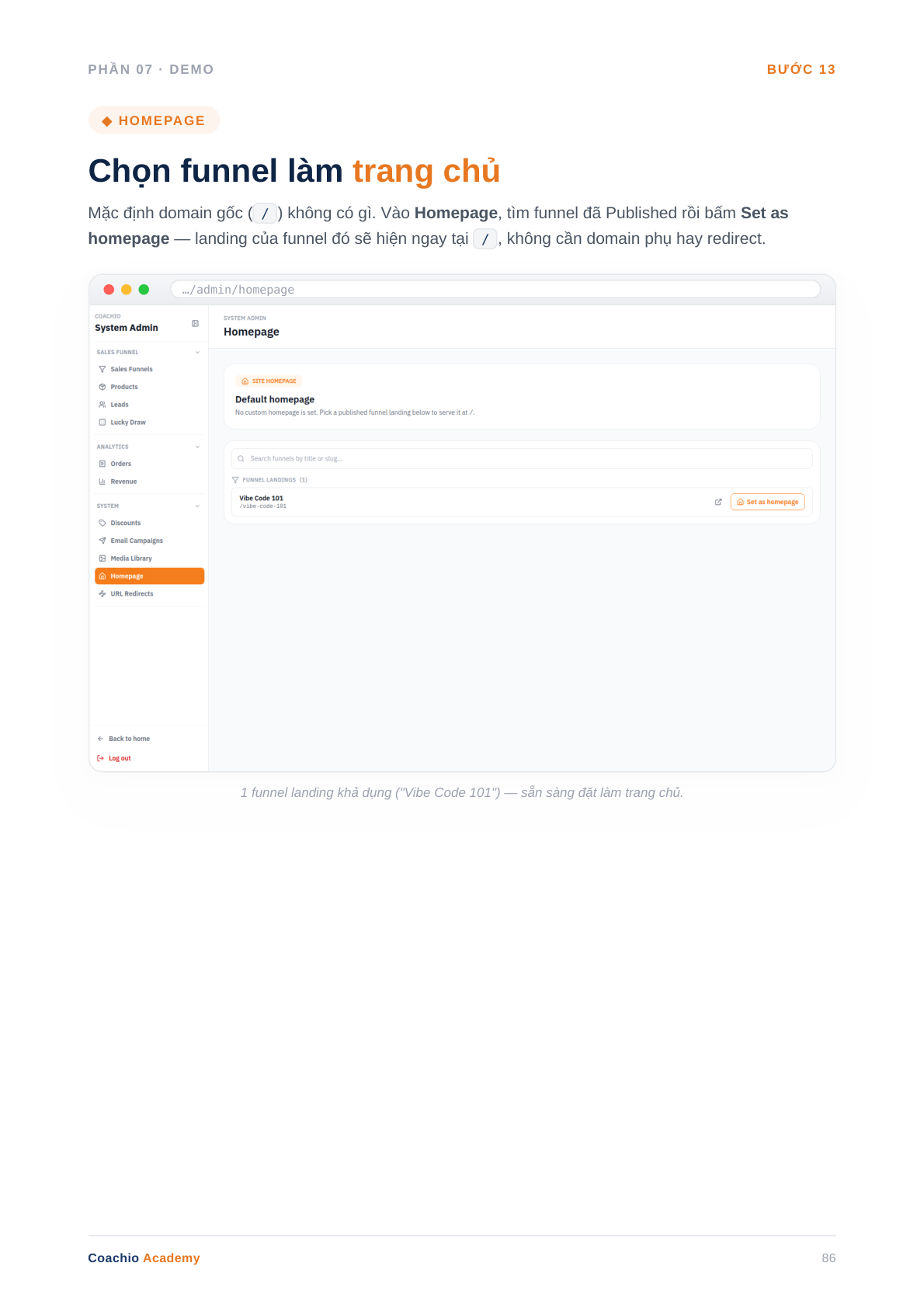This screenshot has height=1308, width=924.
Task: Focus the funnel search field
Action: click(522, 458)
